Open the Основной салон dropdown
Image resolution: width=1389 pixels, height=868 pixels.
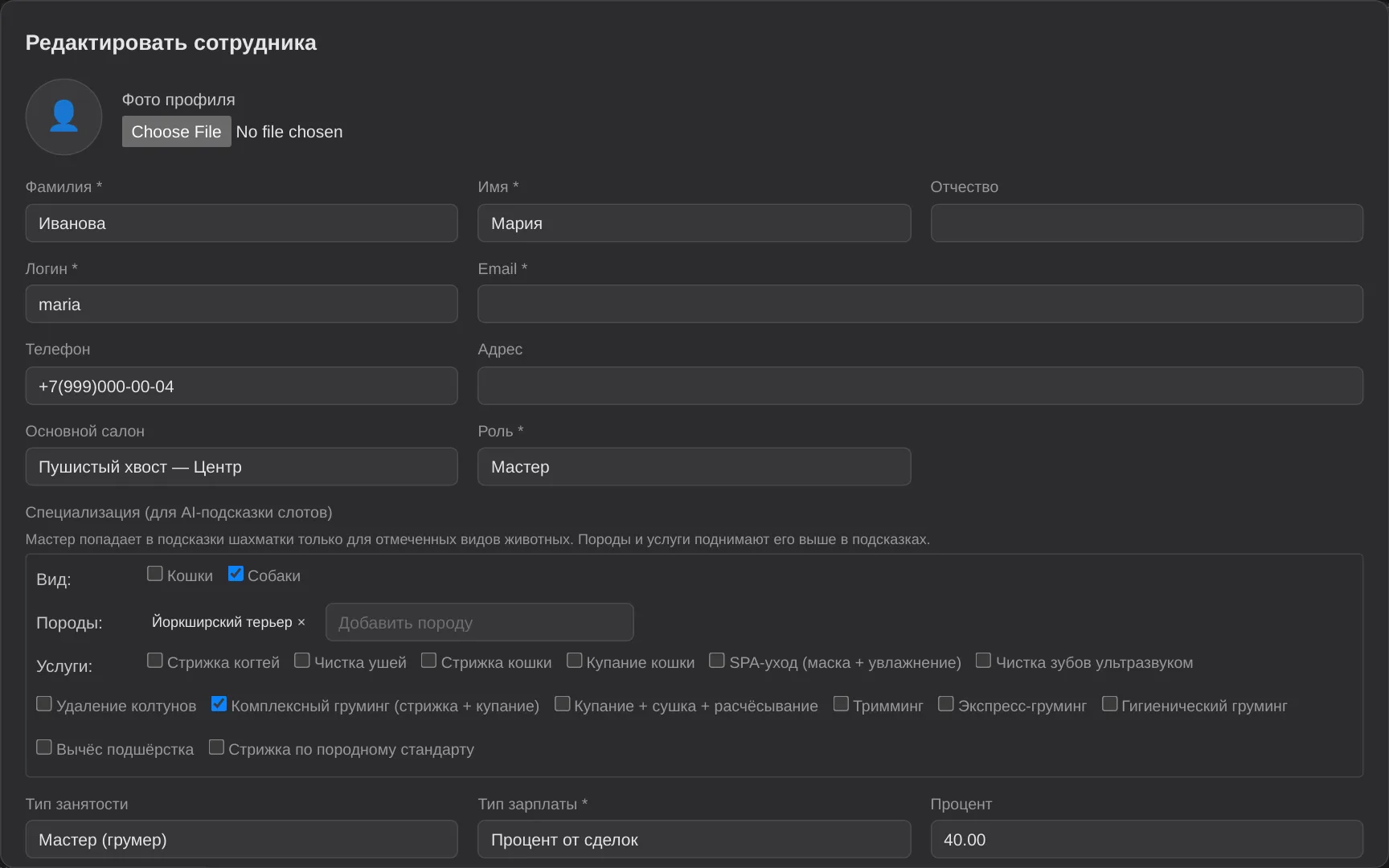tap(241, 467)
